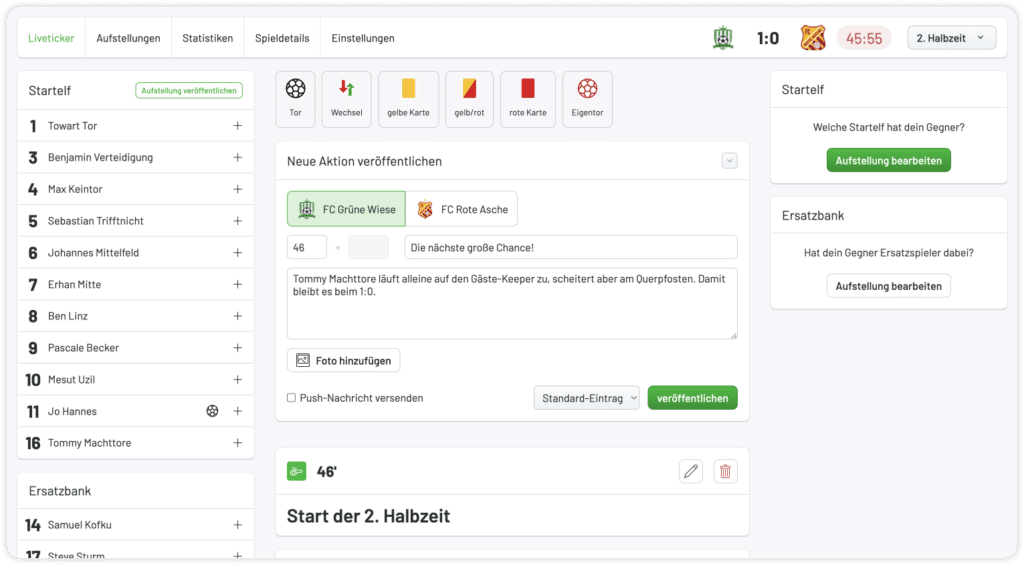Viewport: 1024px width, 565px height.
Task: Click the 1:0 score display
Action: [x=768, y=39]
